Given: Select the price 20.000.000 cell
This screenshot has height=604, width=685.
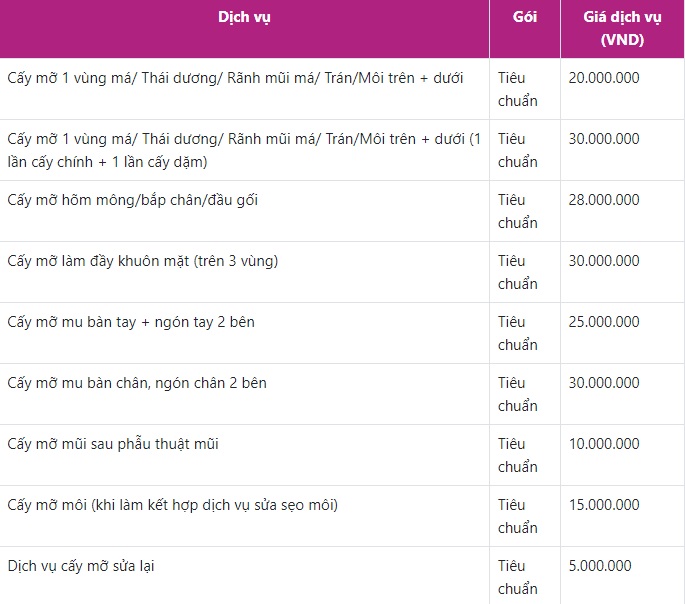Looking at the screenshot, I should 603,78.
